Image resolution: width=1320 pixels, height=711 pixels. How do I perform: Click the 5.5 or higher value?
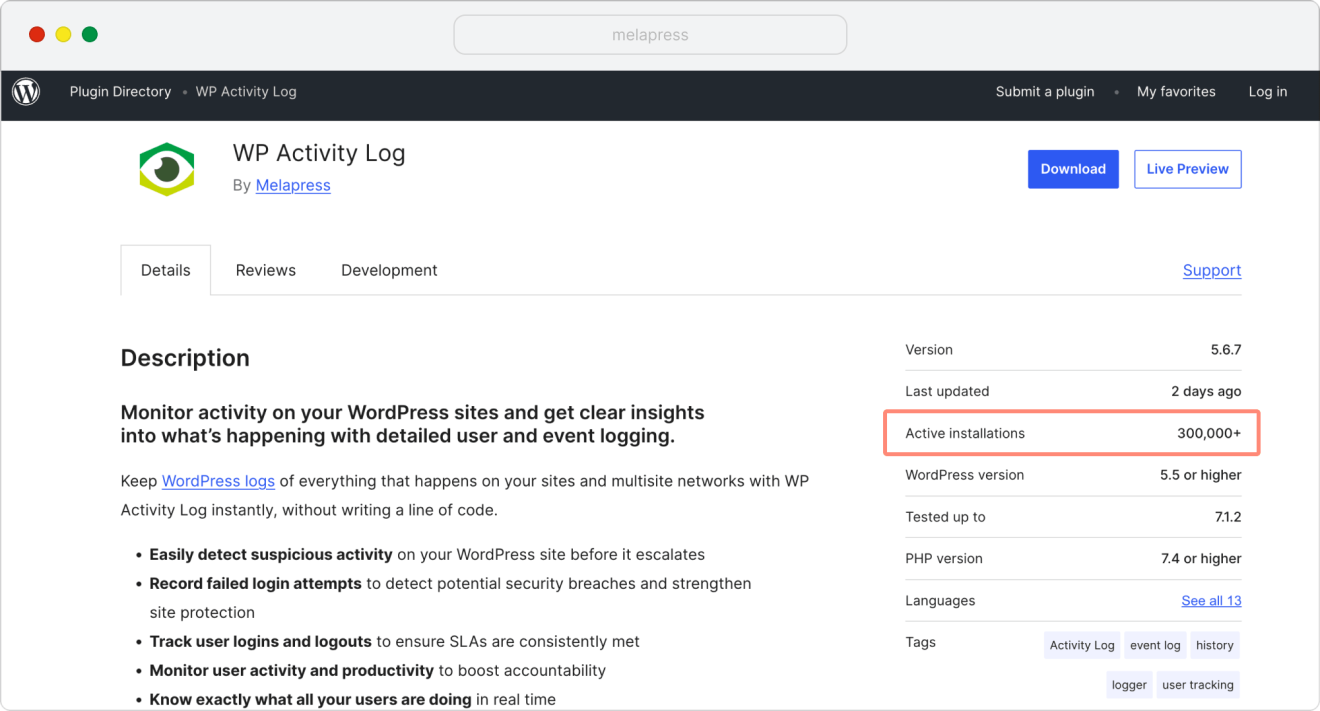[x=1201, y=475]
